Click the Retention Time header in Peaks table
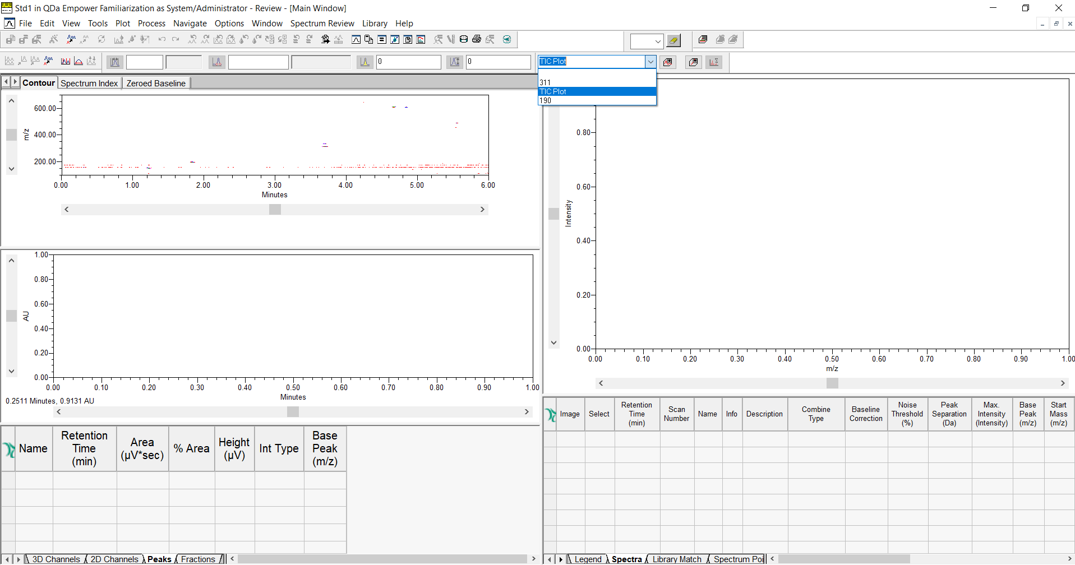Image resolution: width=1075 pixels, height=565 pixels. tap(84, 448)
